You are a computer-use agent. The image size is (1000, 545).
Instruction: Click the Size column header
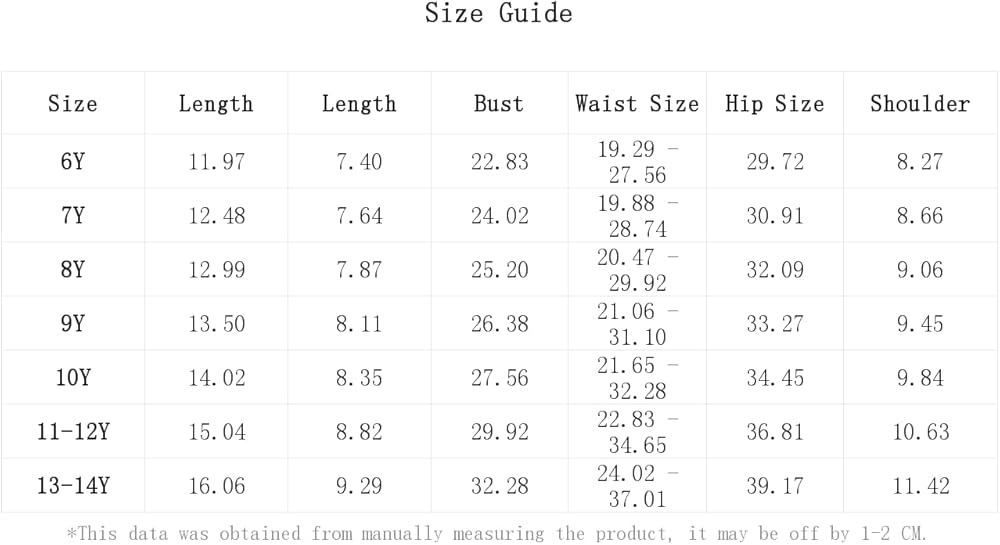point(73,104)
